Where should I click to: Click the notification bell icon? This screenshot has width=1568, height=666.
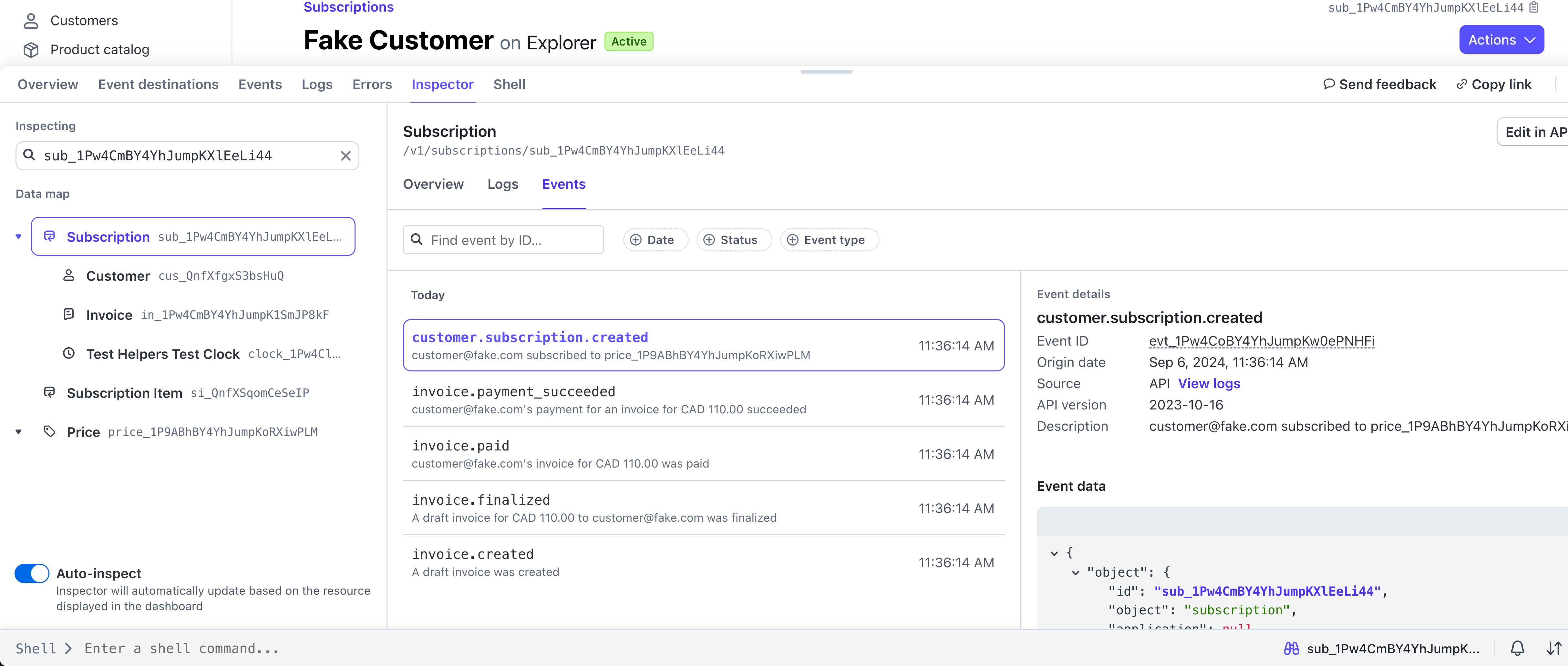[x=1517, y=648]
